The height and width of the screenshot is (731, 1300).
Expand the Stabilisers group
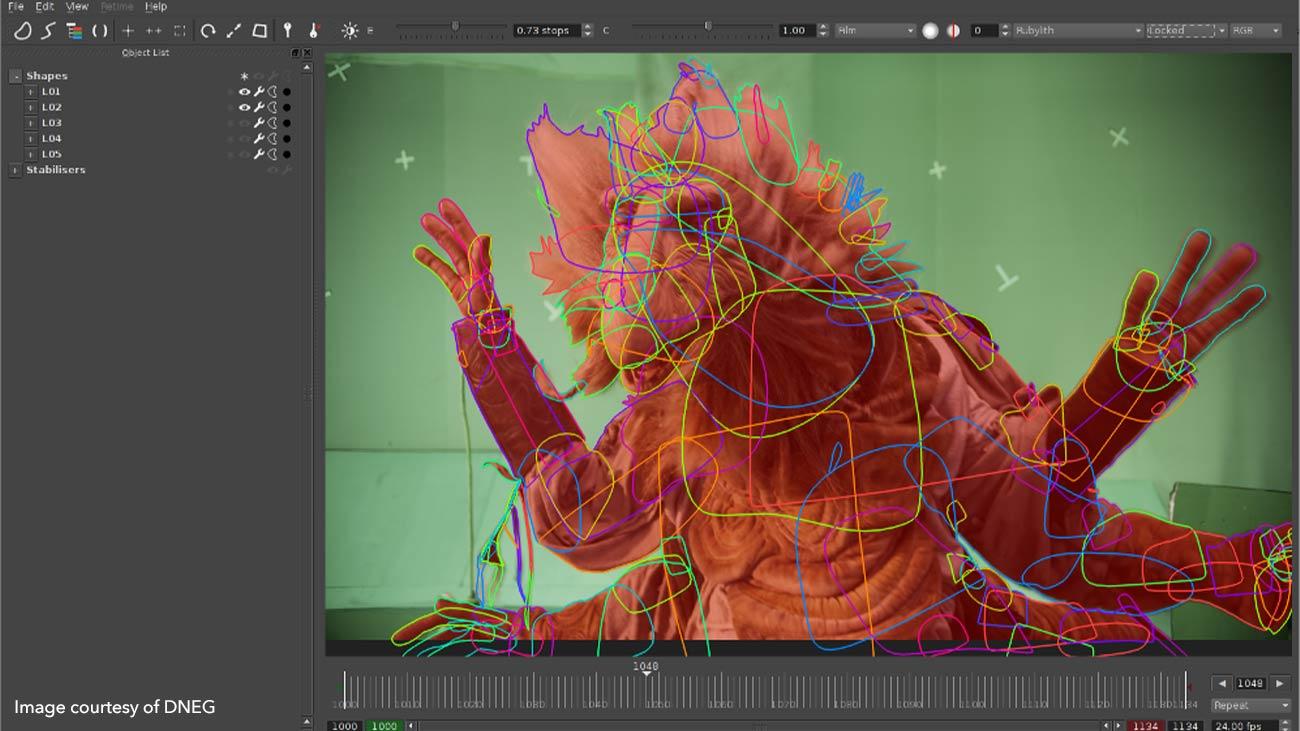[x=15, y=170]
